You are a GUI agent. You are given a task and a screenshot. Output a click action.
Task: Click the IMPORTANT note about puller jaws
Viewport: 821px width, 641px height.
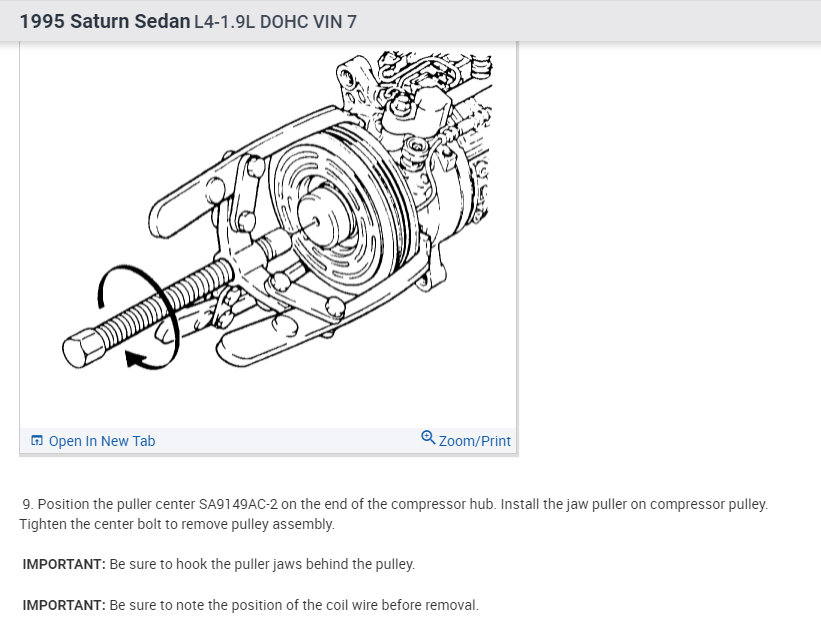coord(218,564)
